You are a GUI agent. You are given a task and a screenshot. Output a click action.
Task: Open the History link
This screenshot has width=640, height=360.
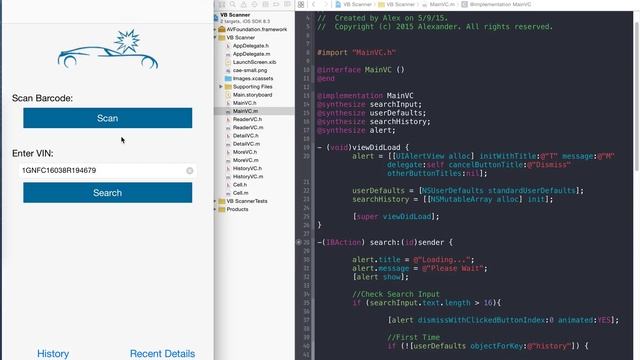[x=53, y=353]
